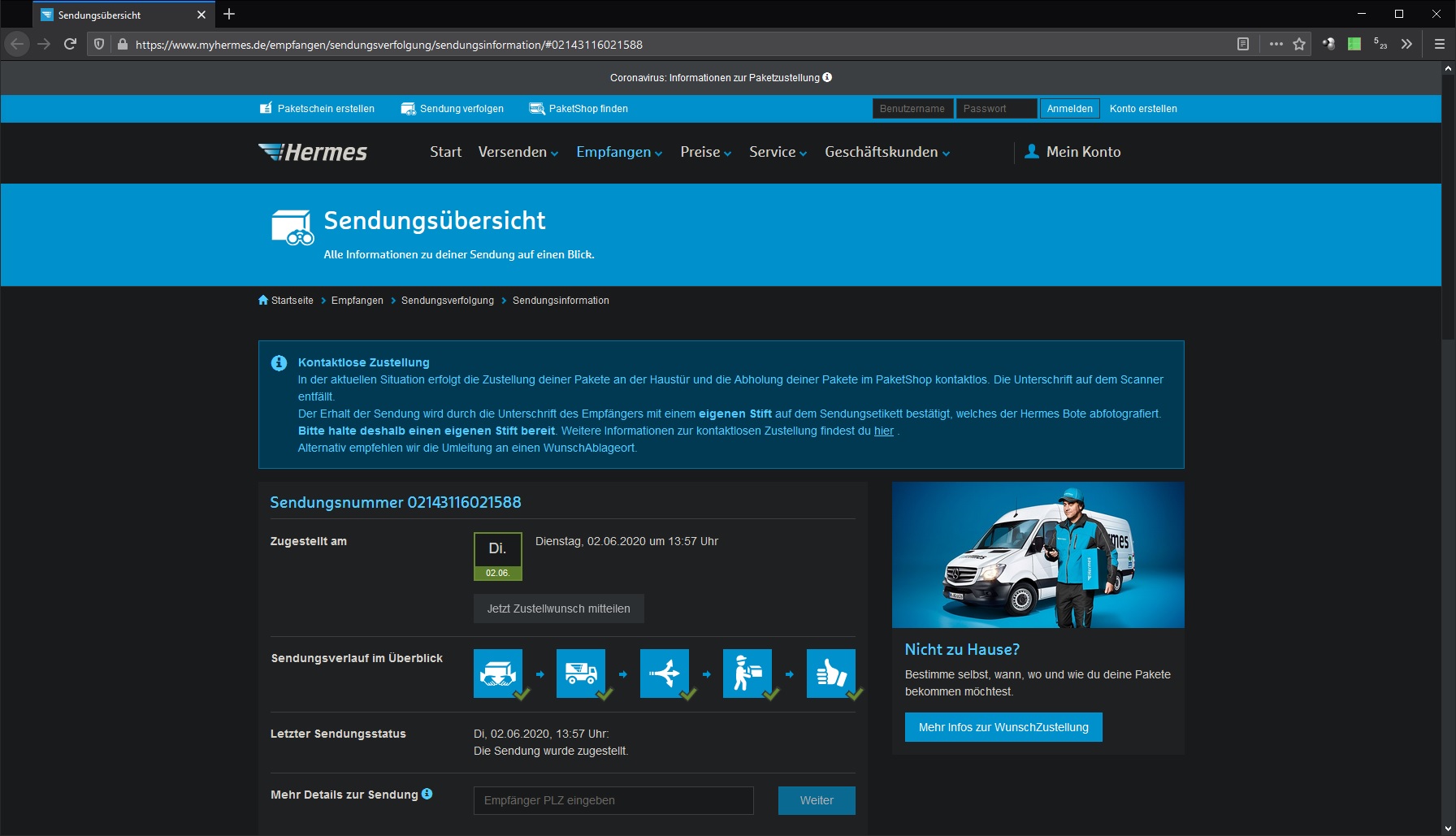Expand the Geschäftskunden dropdown menu
Viewport: 1456px width, 836px height.
(887, 152)
